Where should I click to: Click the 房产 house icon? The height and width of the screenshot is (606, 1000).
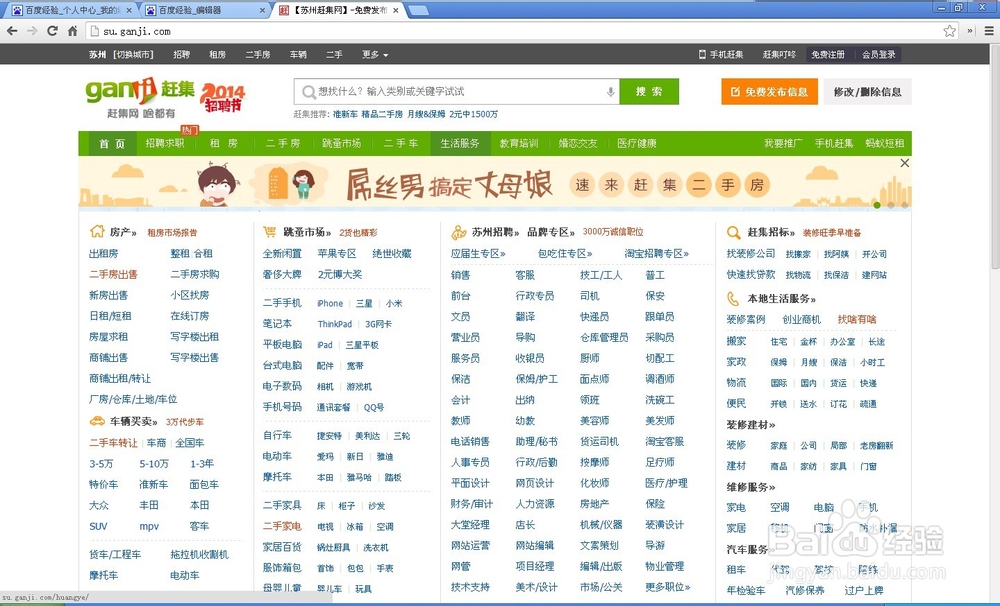[x=97, y=231]
